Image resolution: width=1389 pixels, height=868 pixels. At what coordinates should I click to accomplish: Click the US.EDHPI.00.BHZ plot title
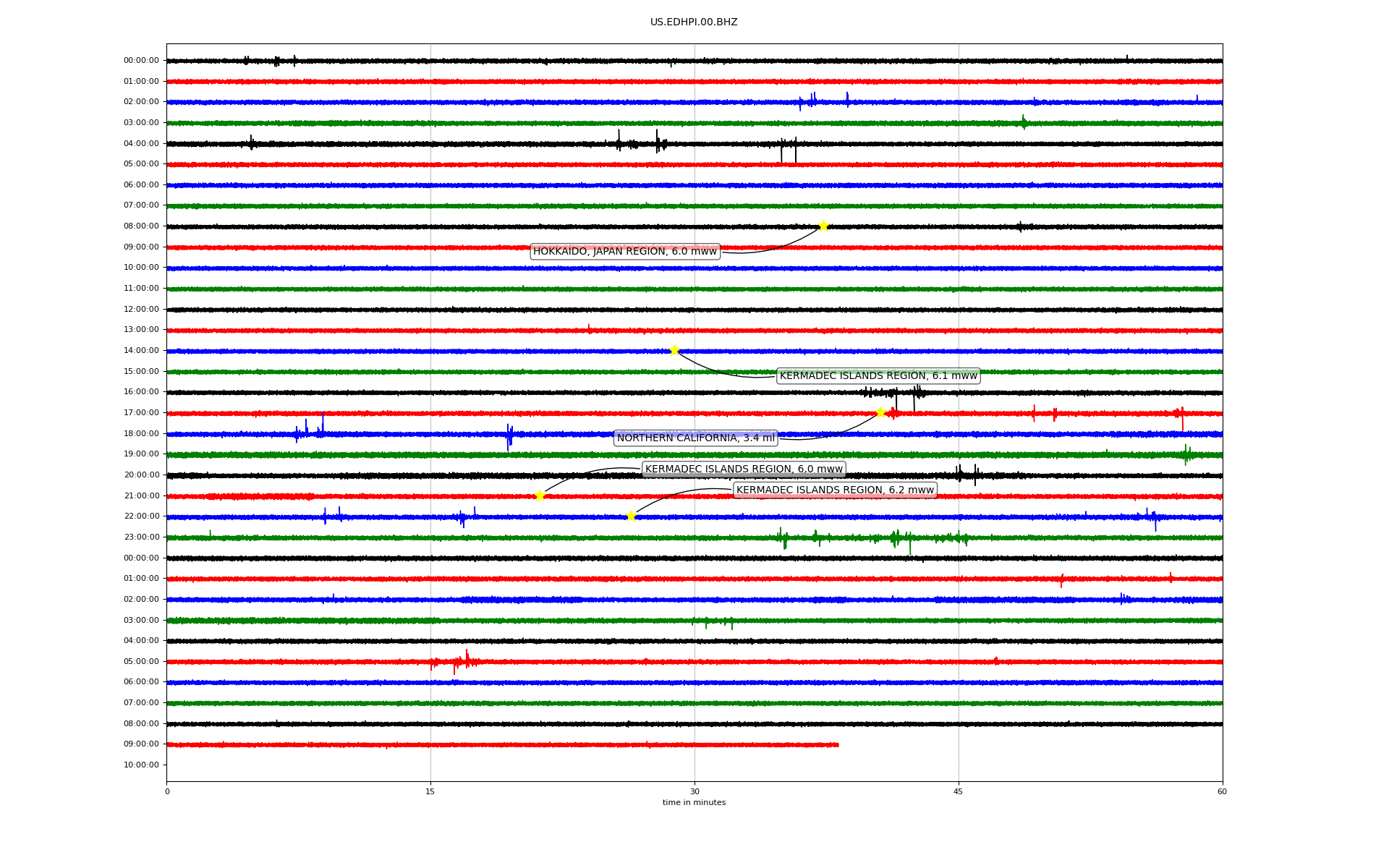point(694,22)
